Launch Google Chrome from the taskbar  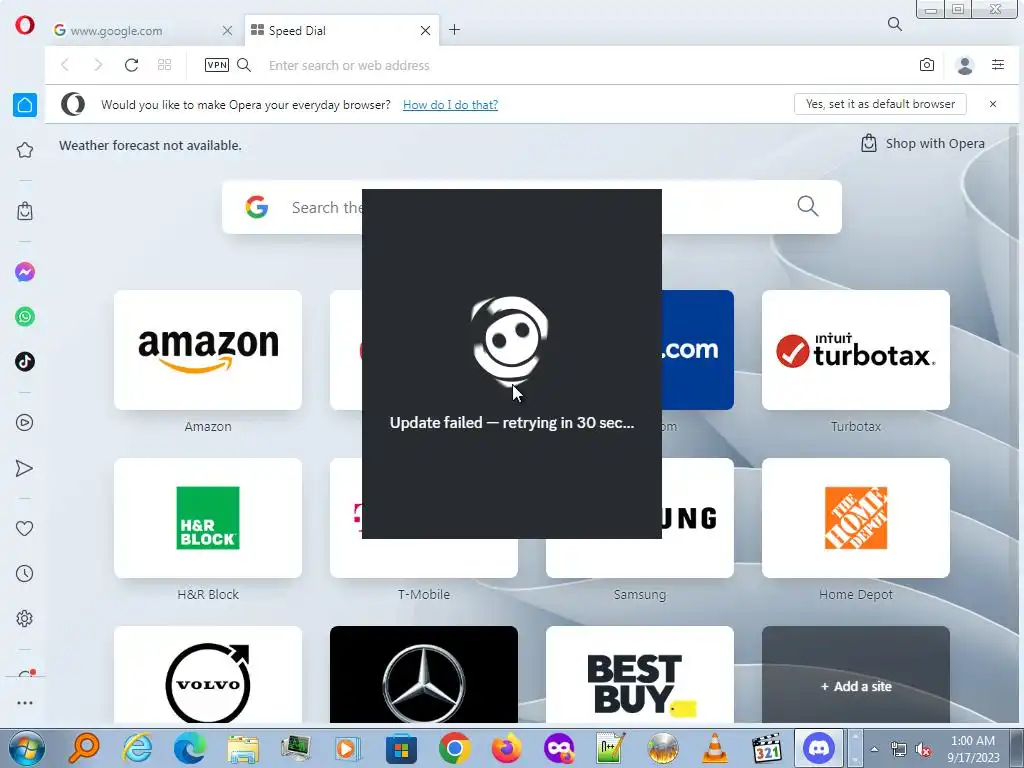(454, 748)
